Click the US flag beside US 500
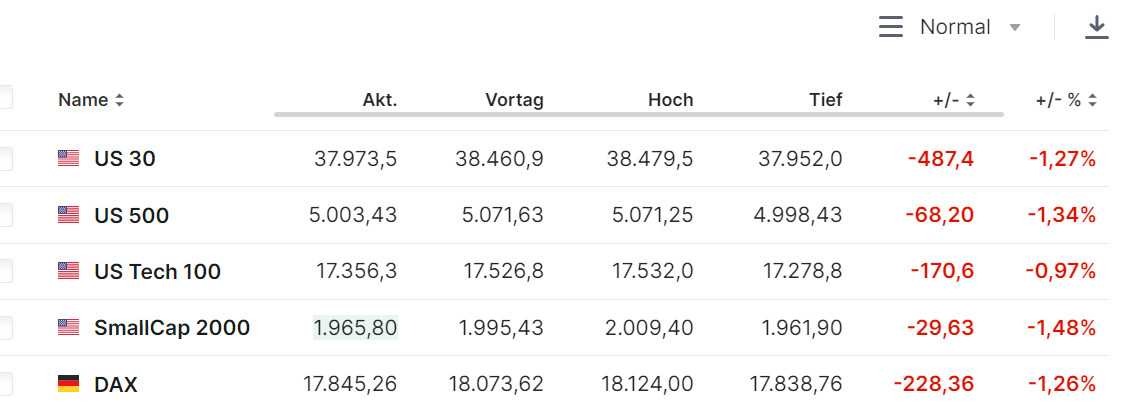The height and width of the screenshot is (408, 1137). [68, 215]
